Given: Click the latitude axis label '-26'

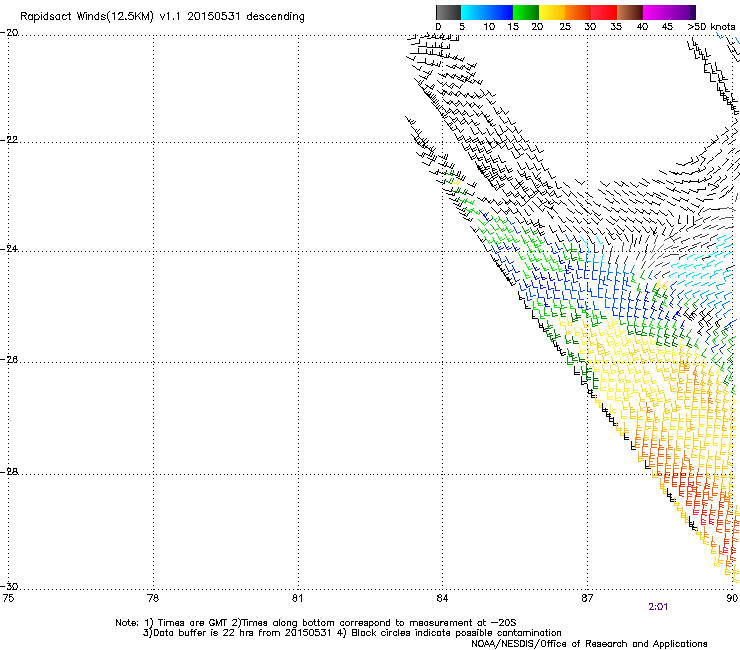Looking at the screenshot, I should (9, 360).
